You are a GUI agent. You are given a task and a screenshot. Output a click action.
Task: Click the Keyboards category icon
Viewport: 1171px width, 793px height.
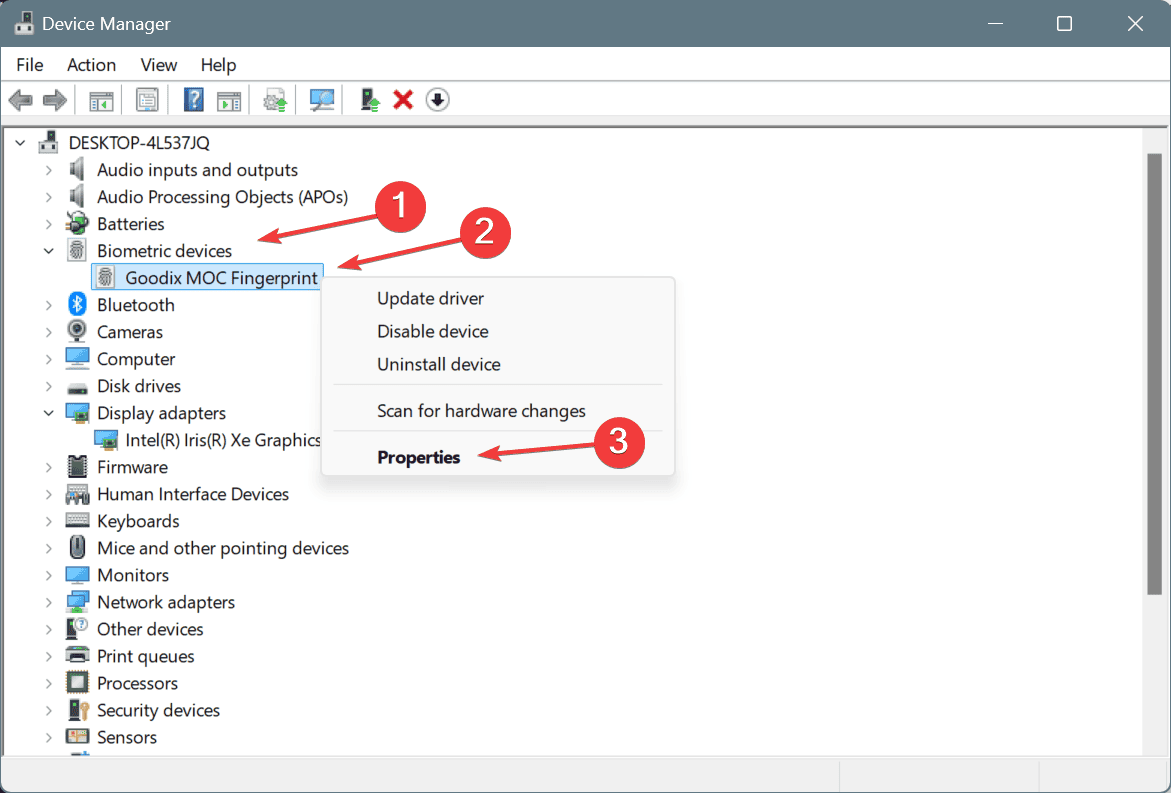coord(77,520)
